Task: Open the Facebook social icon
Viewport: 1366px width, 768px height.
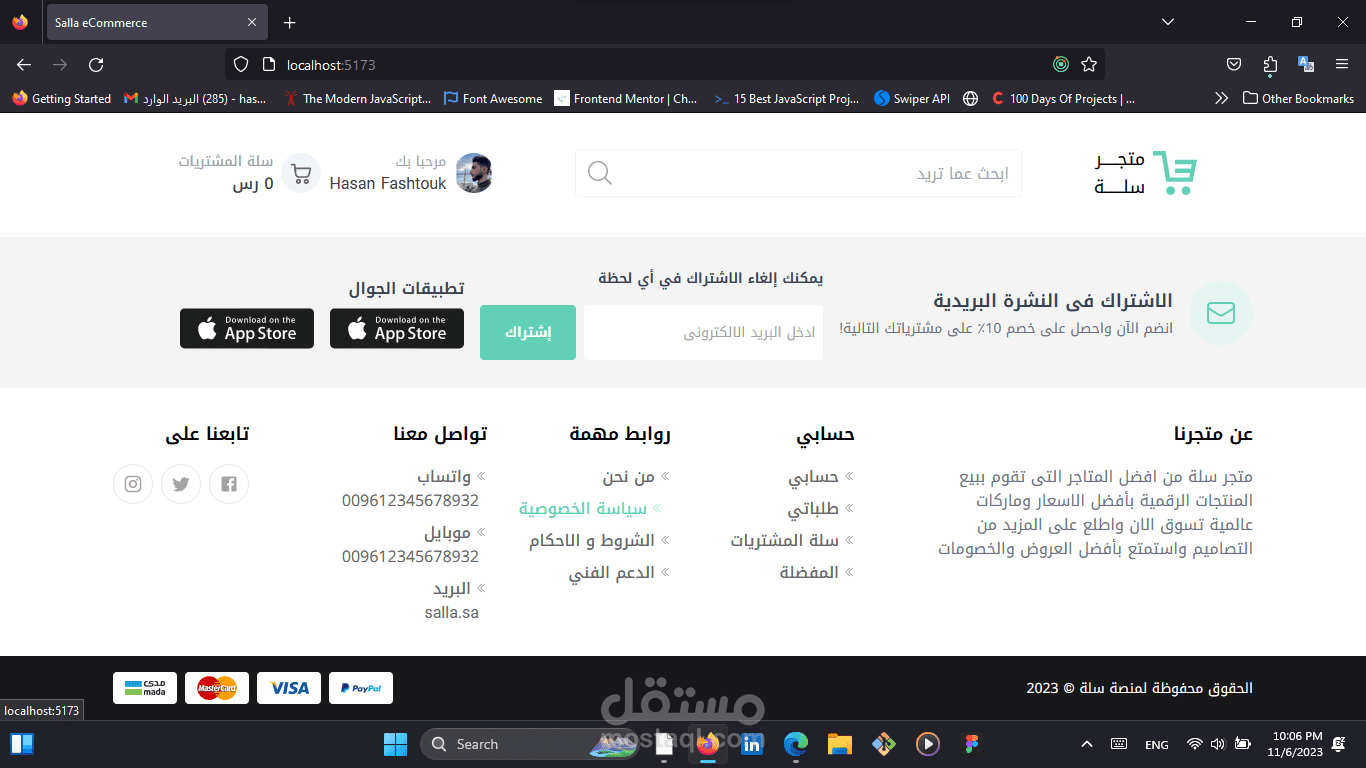Action: pyautogui.click(x=229, y=484)
